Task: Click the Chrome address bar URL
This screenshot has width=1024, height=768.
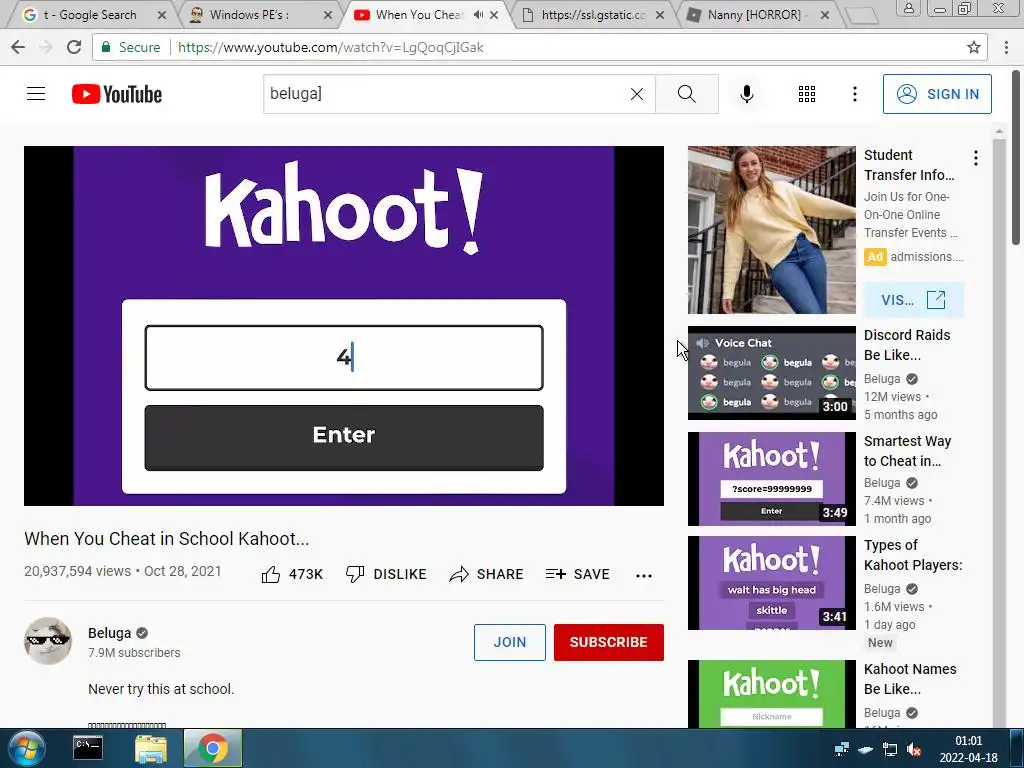Action: click(x=330, y=47)
